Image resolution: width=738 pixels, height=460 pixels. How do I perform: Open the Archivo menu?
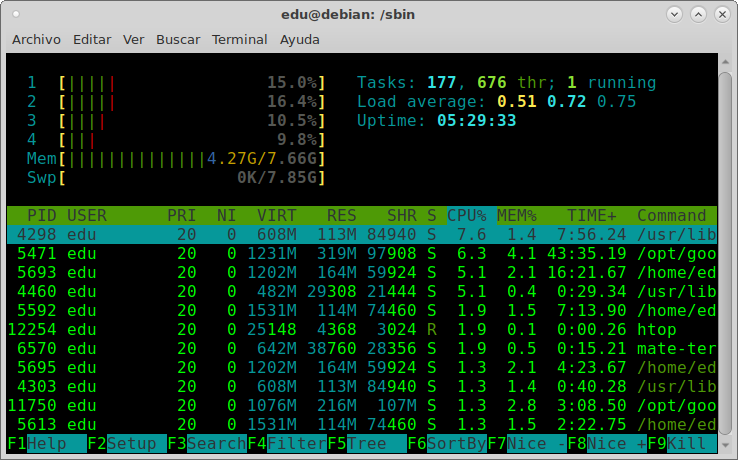(36, 39)
